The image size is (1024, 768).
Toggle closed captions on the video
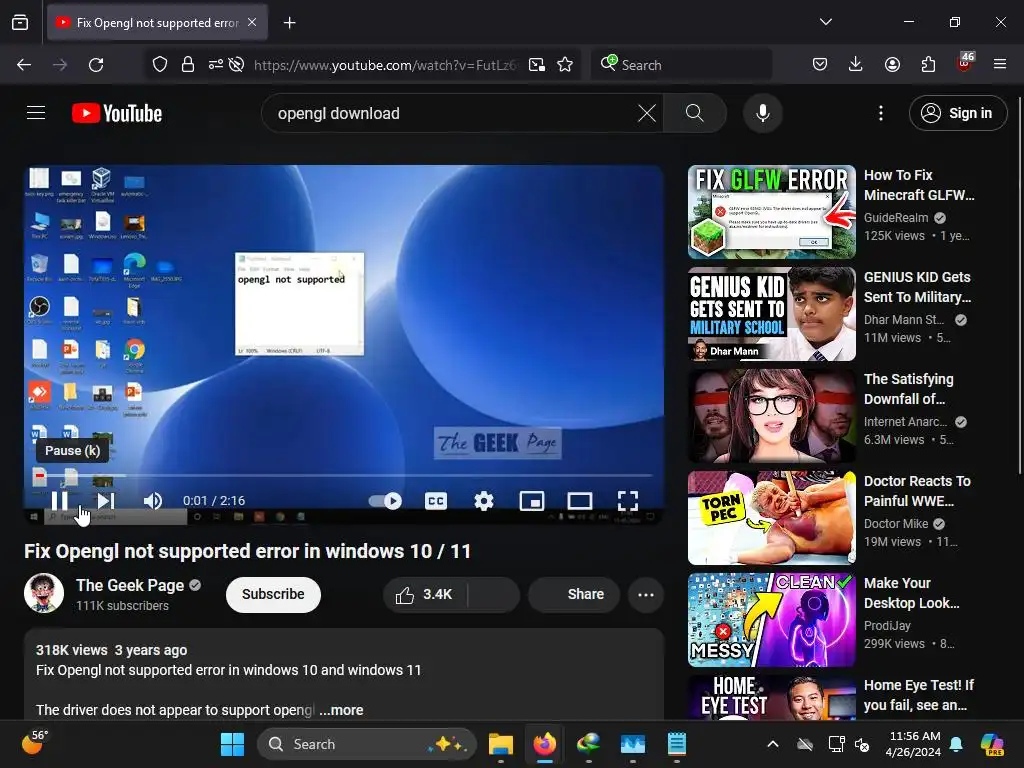(x=436, y=501)
